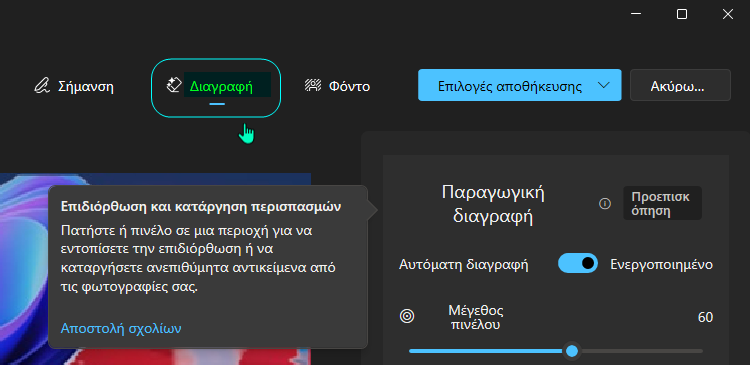Close the window with the X icon
The width and height of the screenshot is (750, 365).
[x=728, y=14]
